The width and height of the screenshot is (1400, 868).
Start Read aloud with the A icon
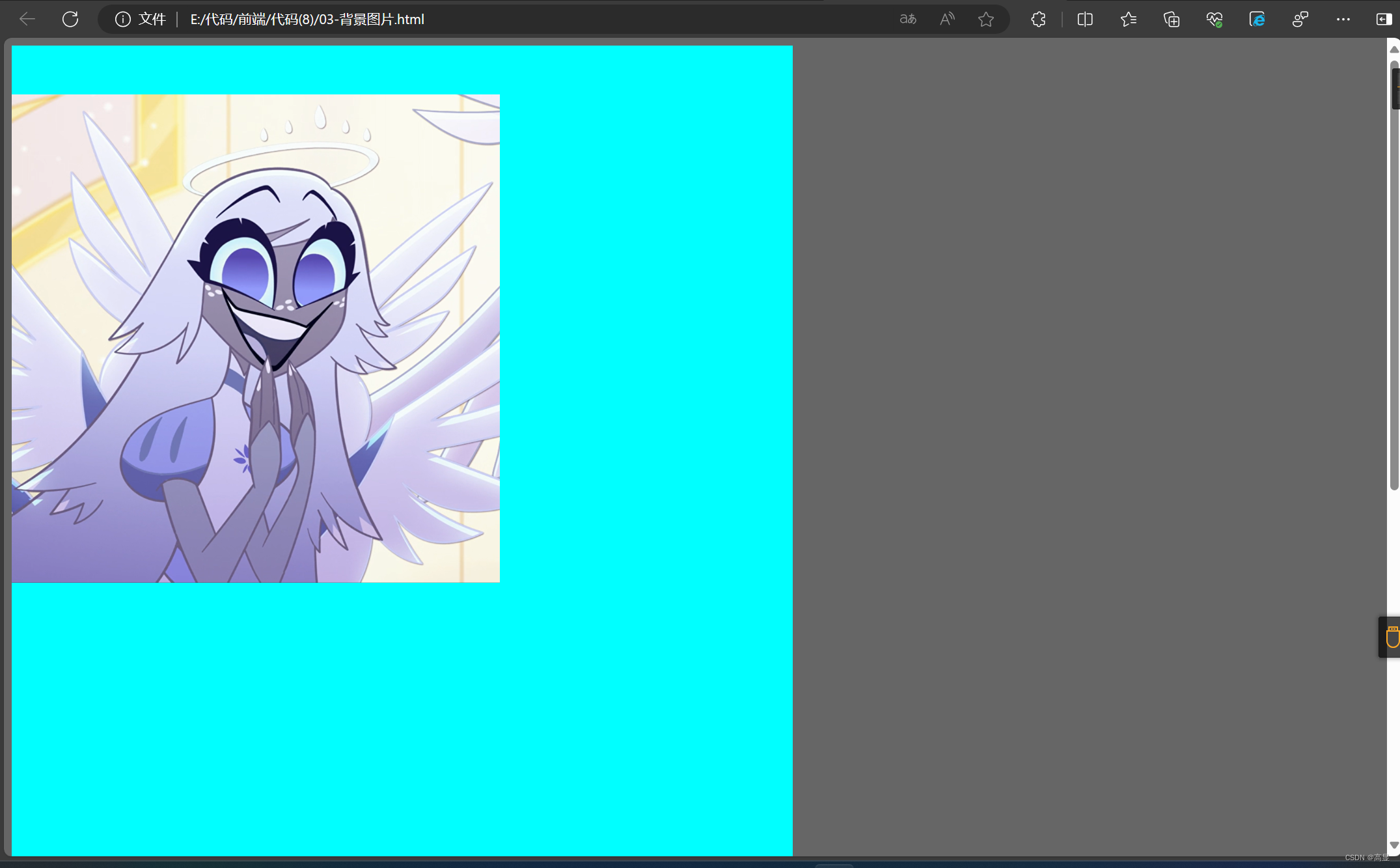(947, 20)
